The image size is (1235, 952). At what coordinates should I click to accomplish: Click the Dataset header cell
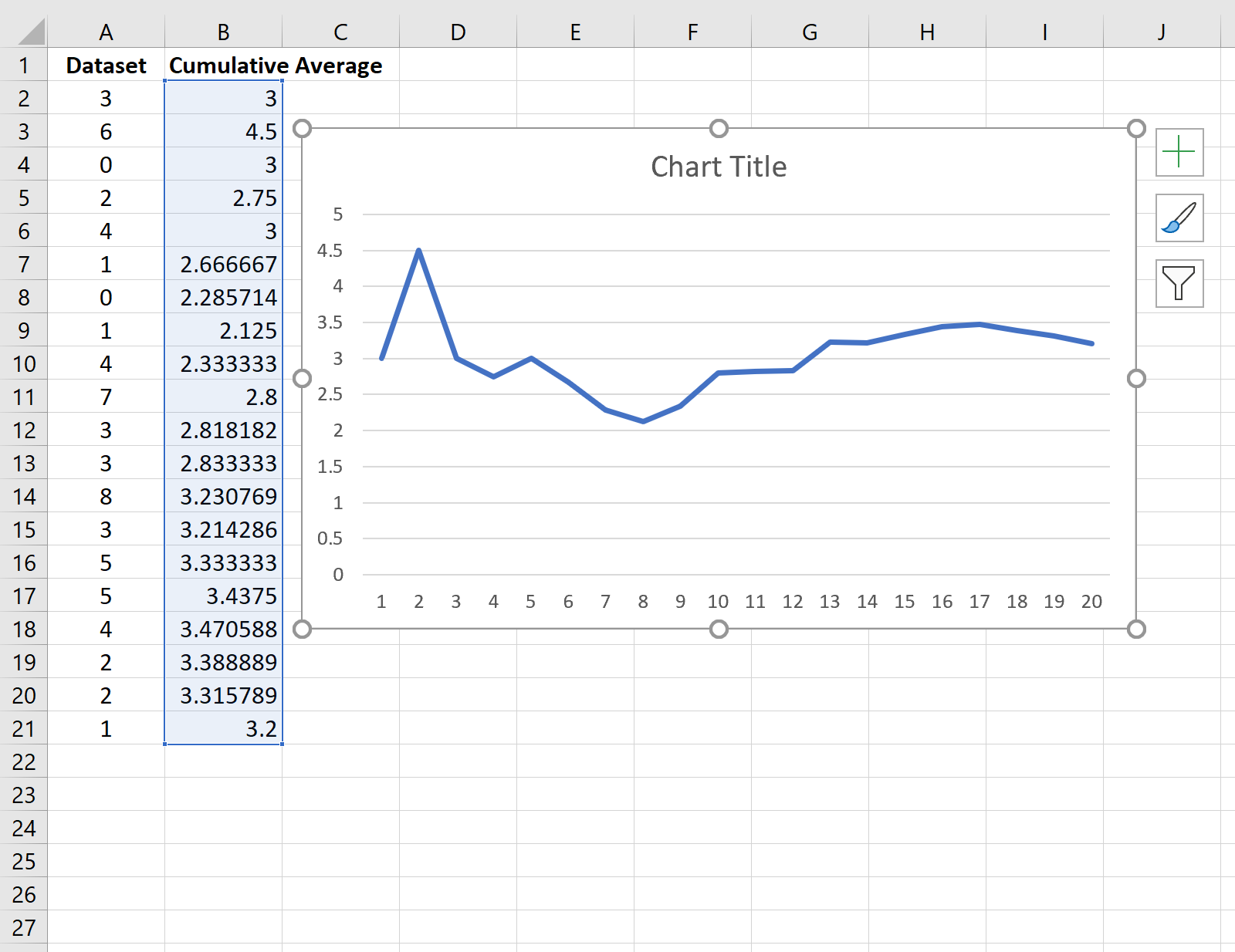point(107,66)
